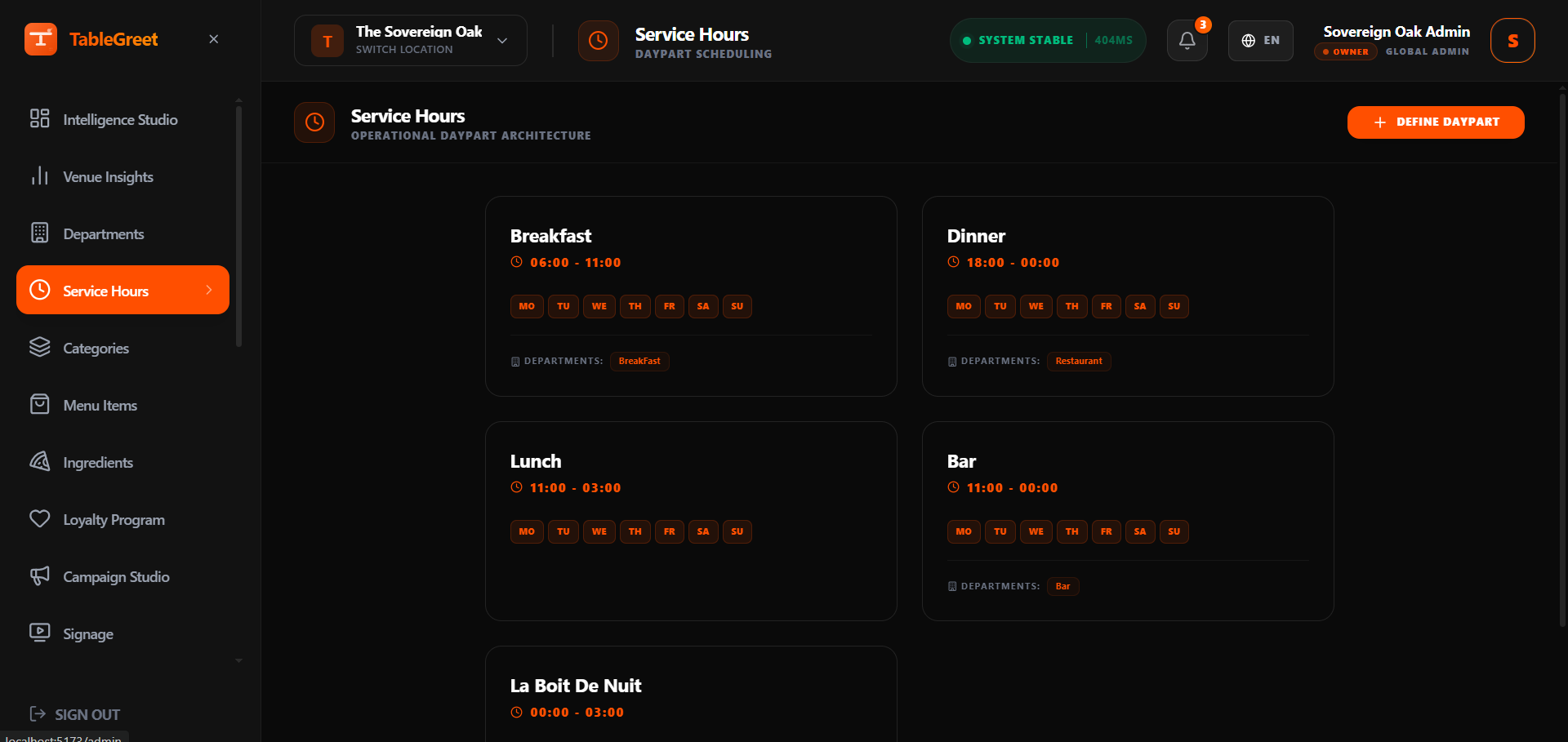The width and height of the screenshot is (1568, 742).
Task: Click La Boit De Nuit card title
Action: (576, 686)
